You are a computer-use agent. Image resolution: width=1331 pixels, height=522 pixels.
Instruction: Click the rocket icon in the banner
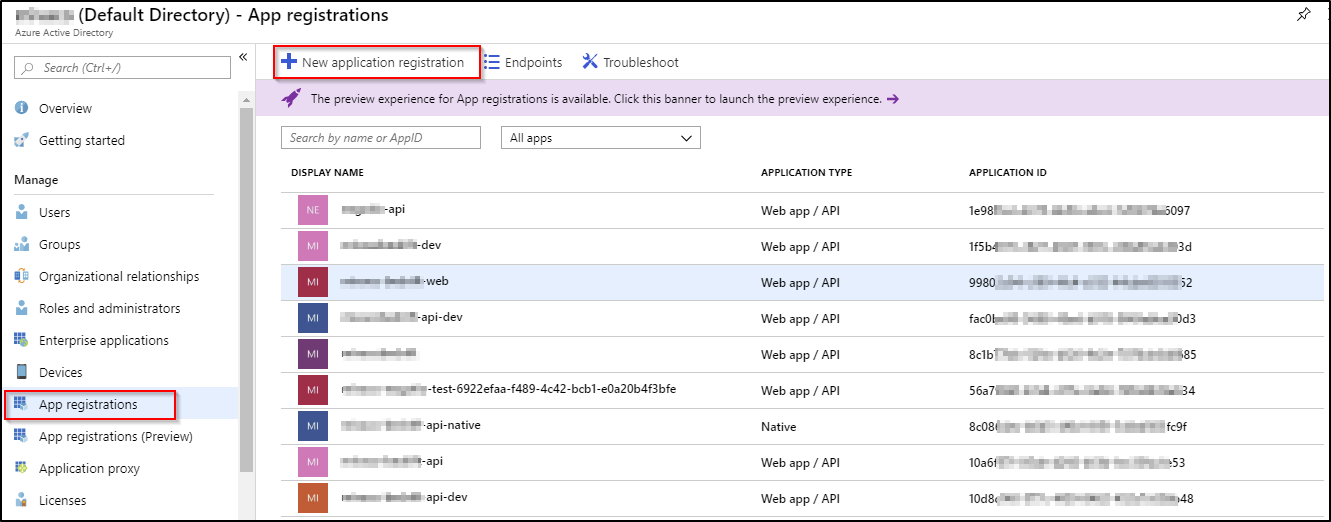click(x=291, y=98)
